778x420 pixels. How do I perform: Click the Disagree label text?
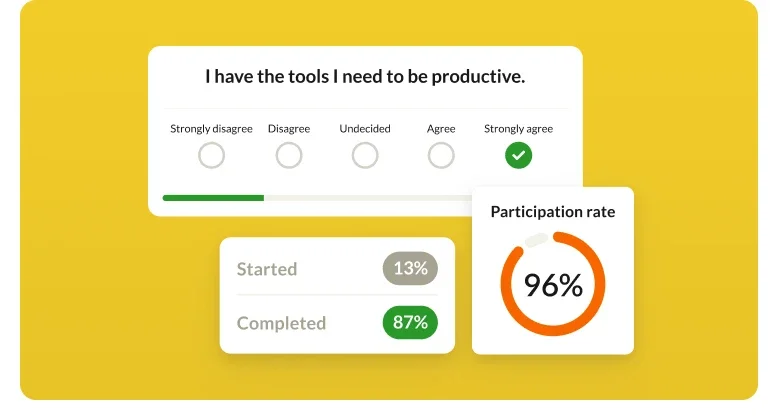click(x=289, y=129)
